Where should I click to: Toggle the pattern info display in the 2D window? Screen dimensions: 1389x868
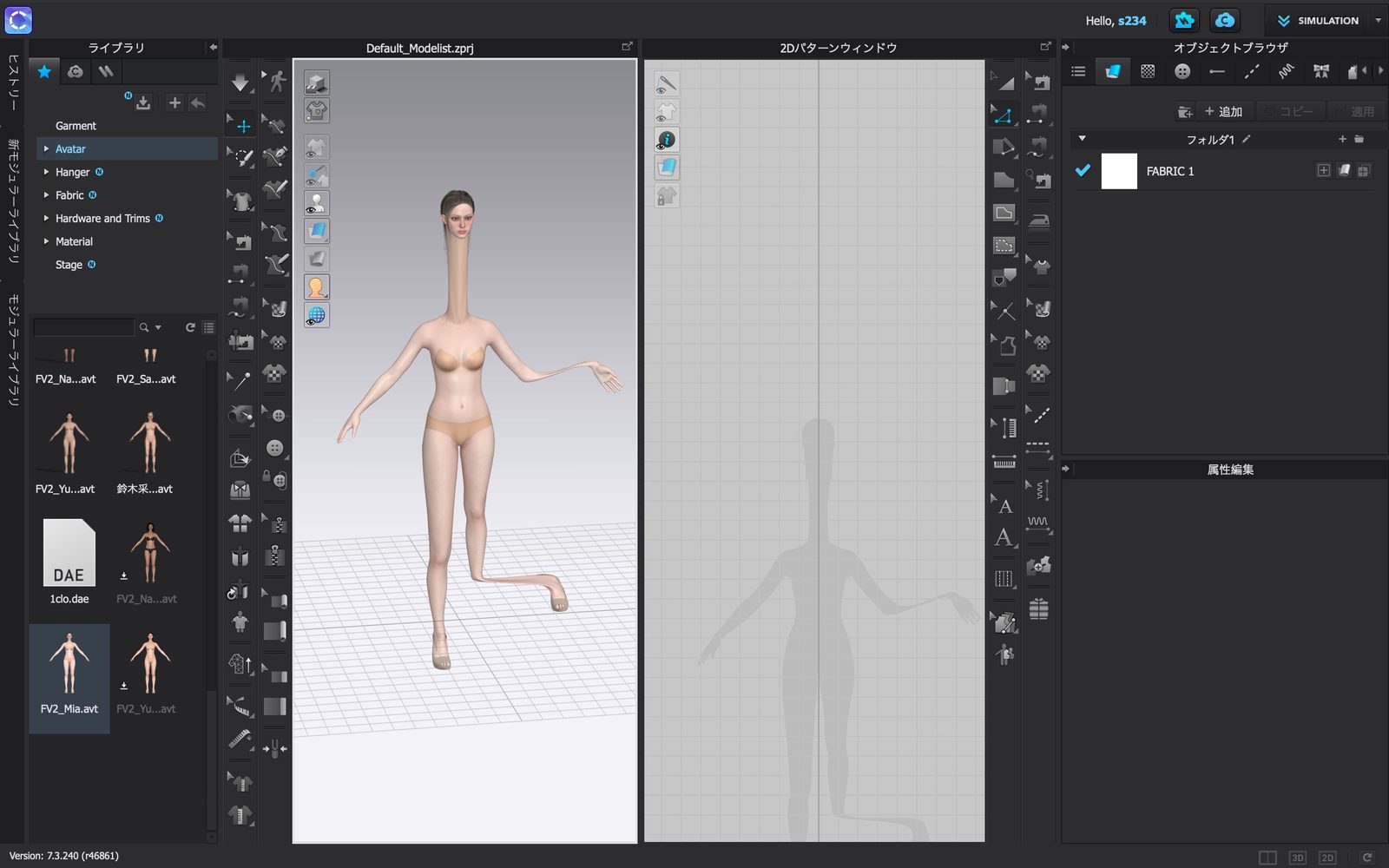[667, 140]
